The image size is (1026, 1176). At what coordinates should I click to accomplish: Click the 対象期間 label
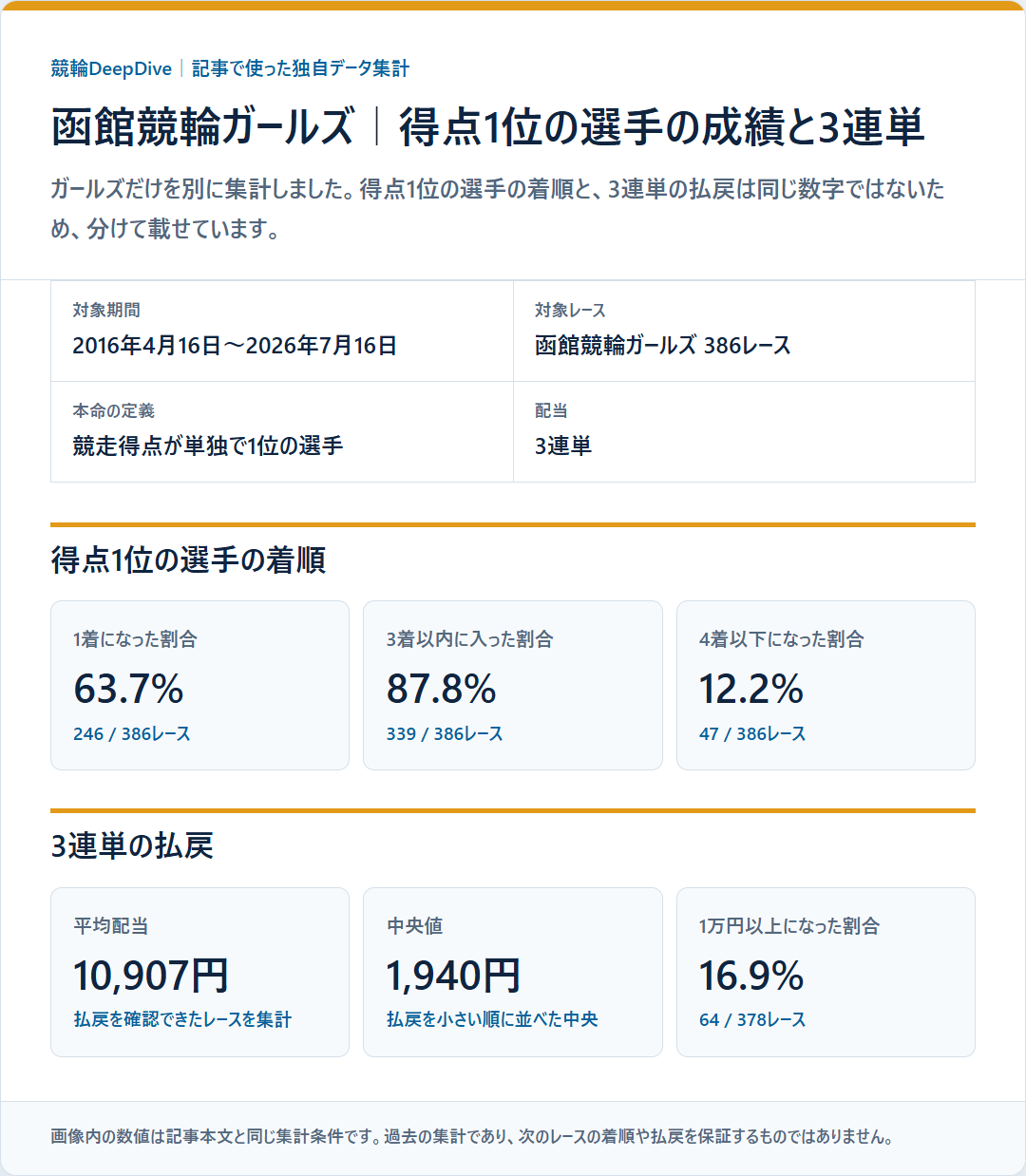point(106,310)
